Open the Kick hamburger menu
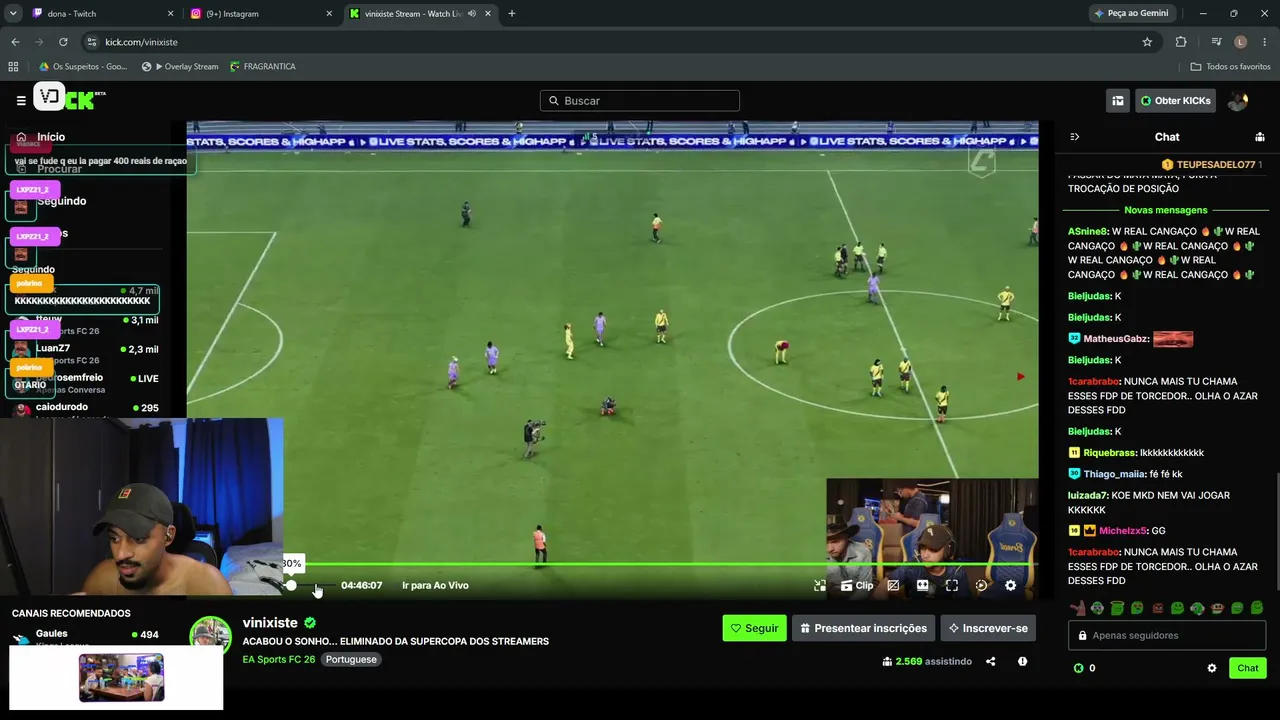This screenshot has height=720, width=1280. coord(21,100)
